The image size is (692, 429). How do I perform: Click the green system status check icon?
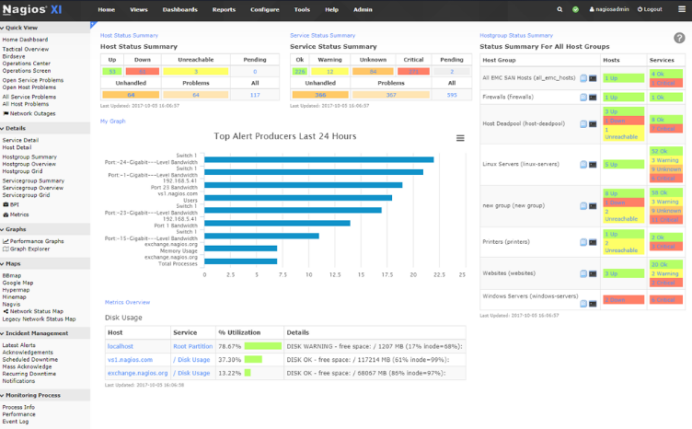pos(575,9)
